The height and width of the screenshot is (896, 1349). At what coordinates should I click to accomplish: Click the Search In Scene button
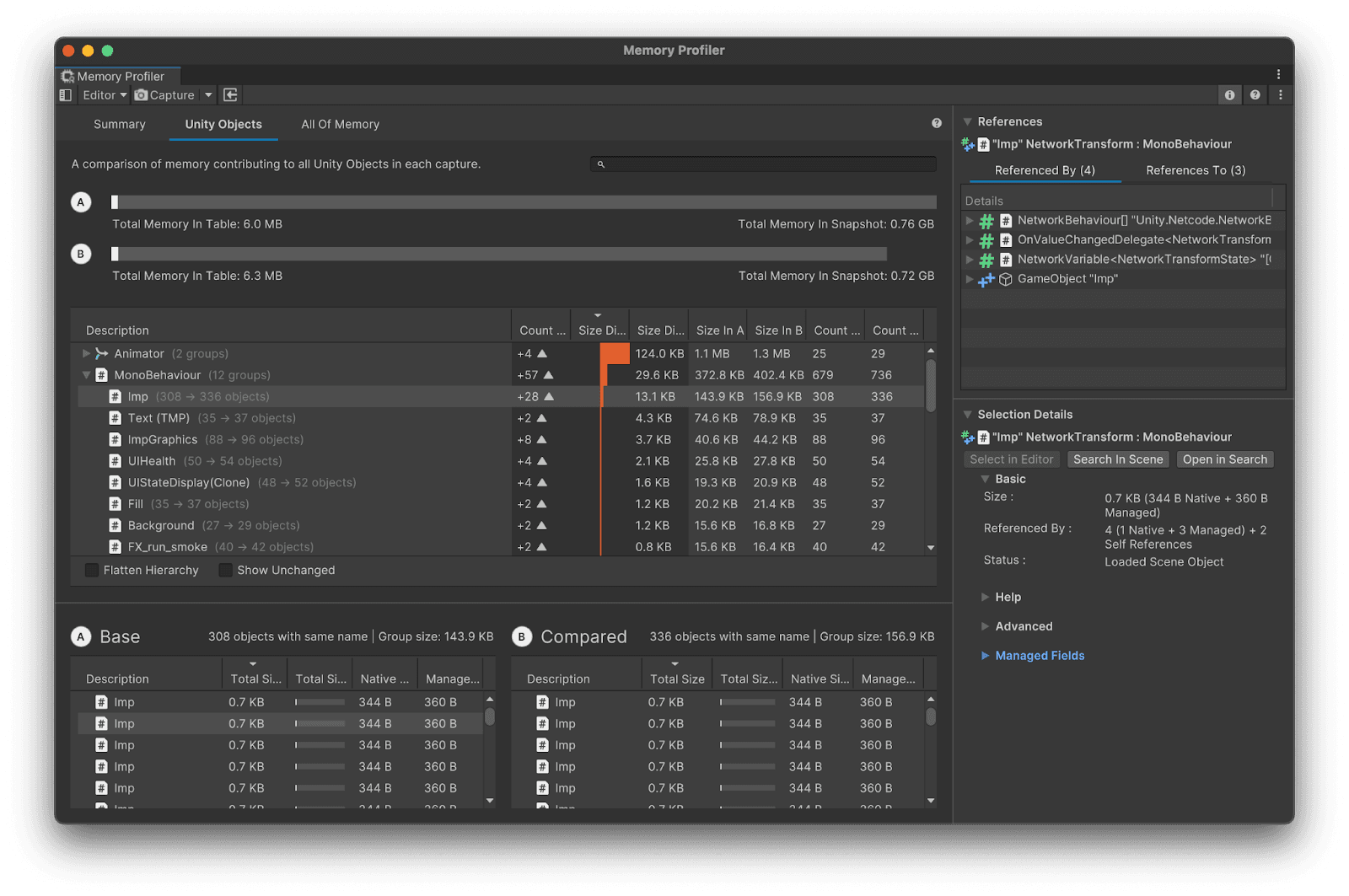point(1118,459)
